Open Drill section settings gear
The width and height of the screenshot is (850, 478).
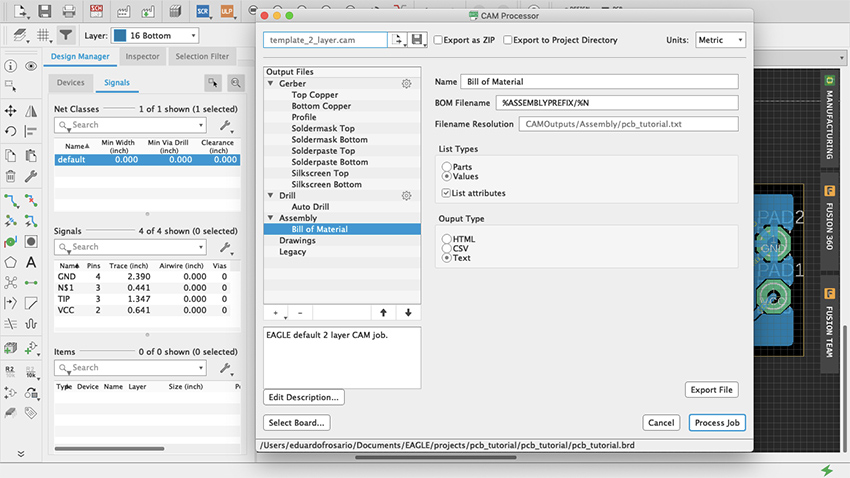pyautogui.click(x=406, y=196)
